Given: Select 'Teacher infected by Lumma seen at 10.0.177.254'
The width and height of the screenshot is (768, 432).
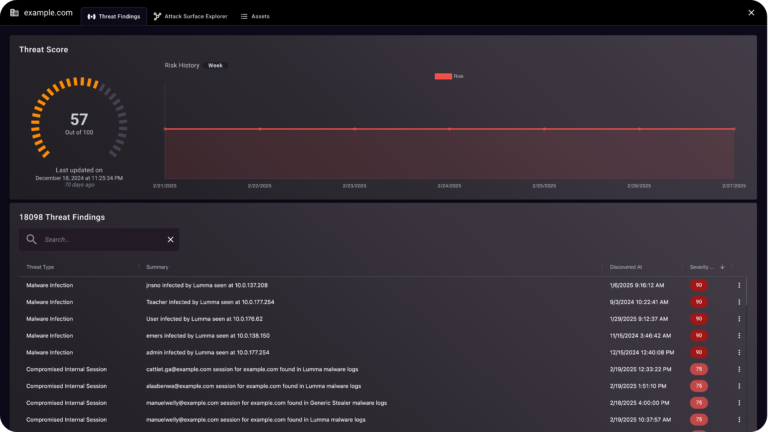Looking at the screenshot, I should pyautogui.click(x=210, y=302).
